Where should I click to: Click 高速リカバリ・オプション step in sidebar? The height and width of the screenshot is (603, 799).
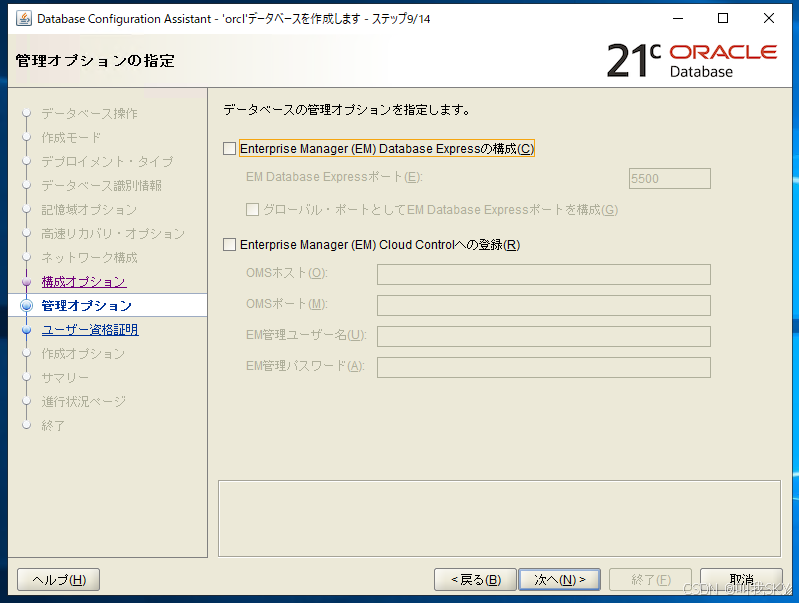pyautogui.click(x=113, y=233)
